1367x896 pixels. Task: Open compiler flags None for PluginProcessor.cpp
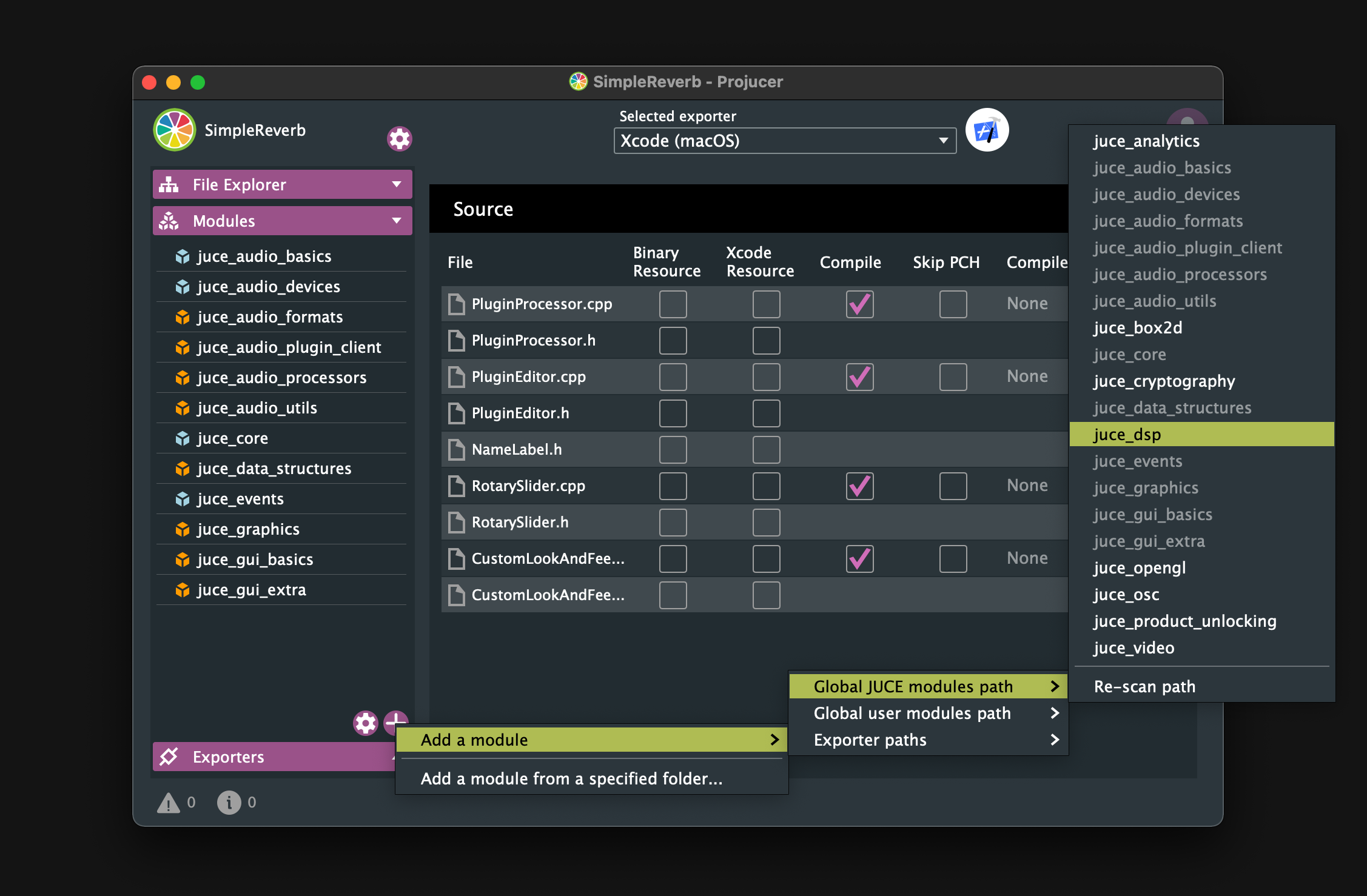point(1027,303)
